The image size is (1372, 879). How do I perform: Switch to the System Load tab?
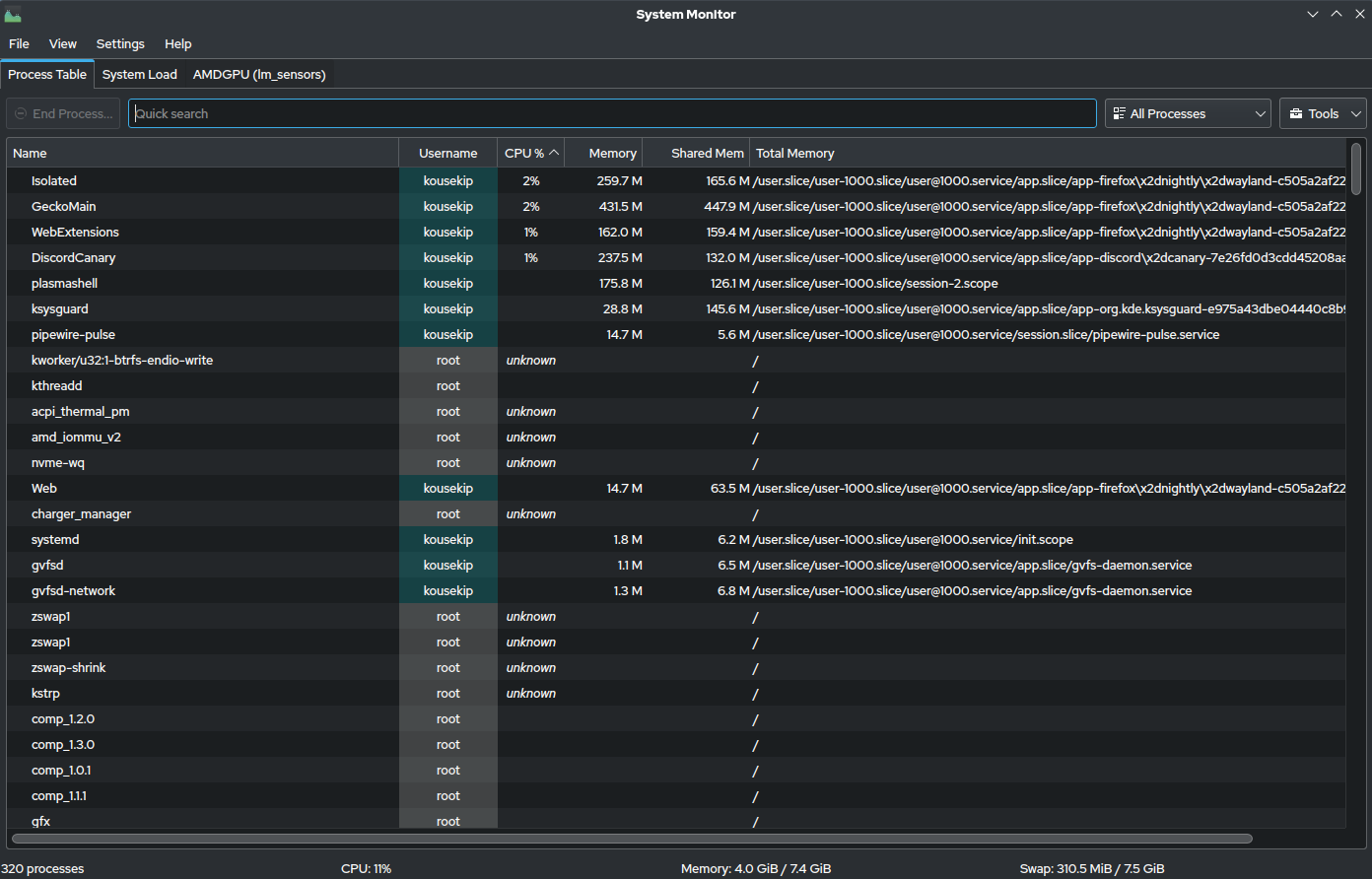tap(139, 74)
